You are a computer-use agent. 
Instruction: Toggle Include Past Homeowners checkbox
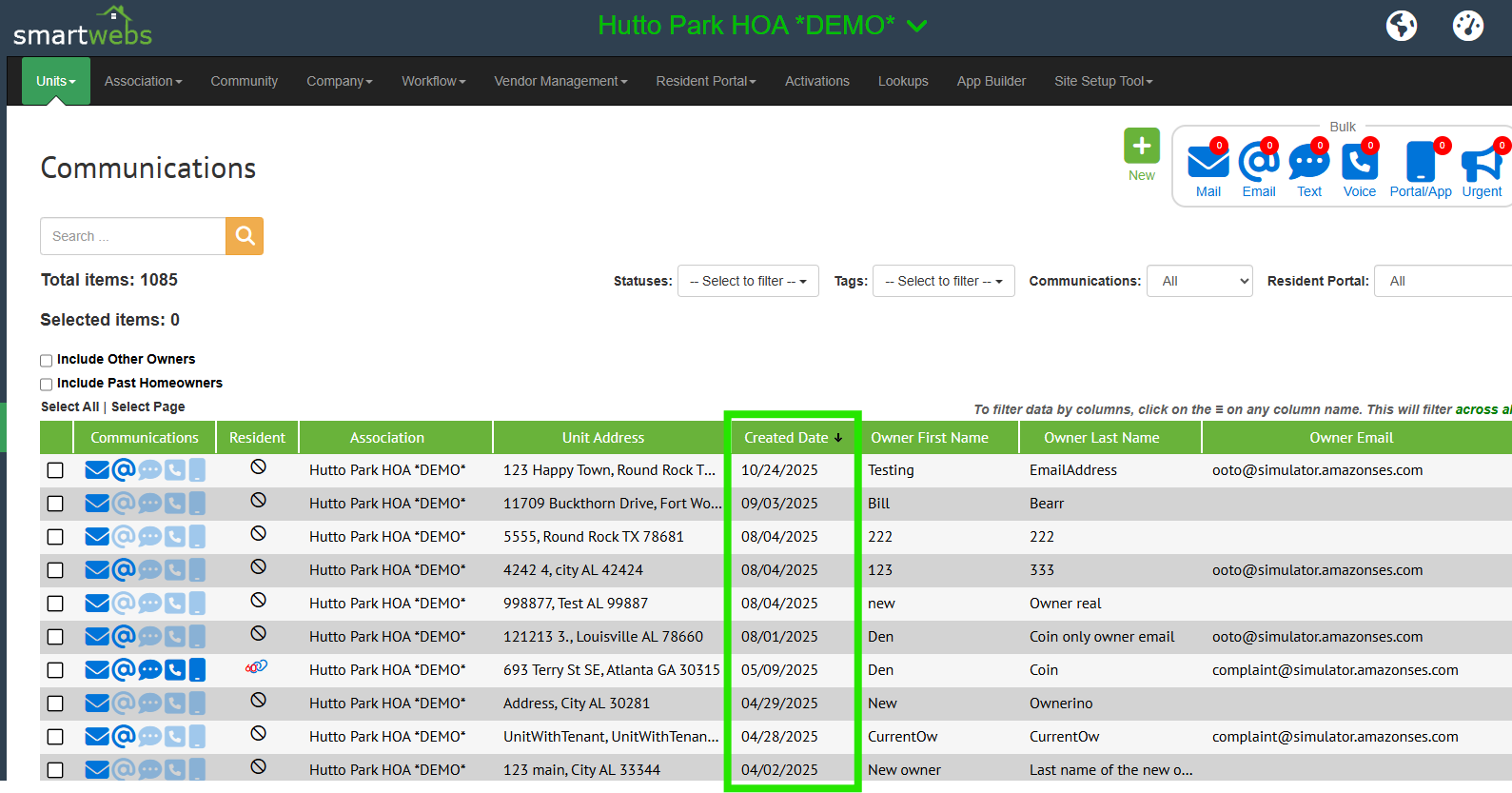click(46, 385)
